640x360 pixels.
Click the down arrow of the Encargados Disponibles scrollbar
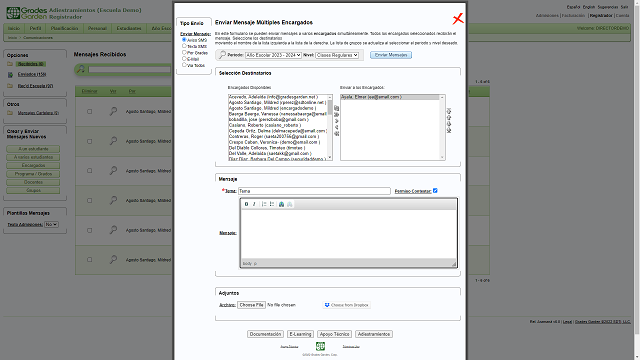330,158
